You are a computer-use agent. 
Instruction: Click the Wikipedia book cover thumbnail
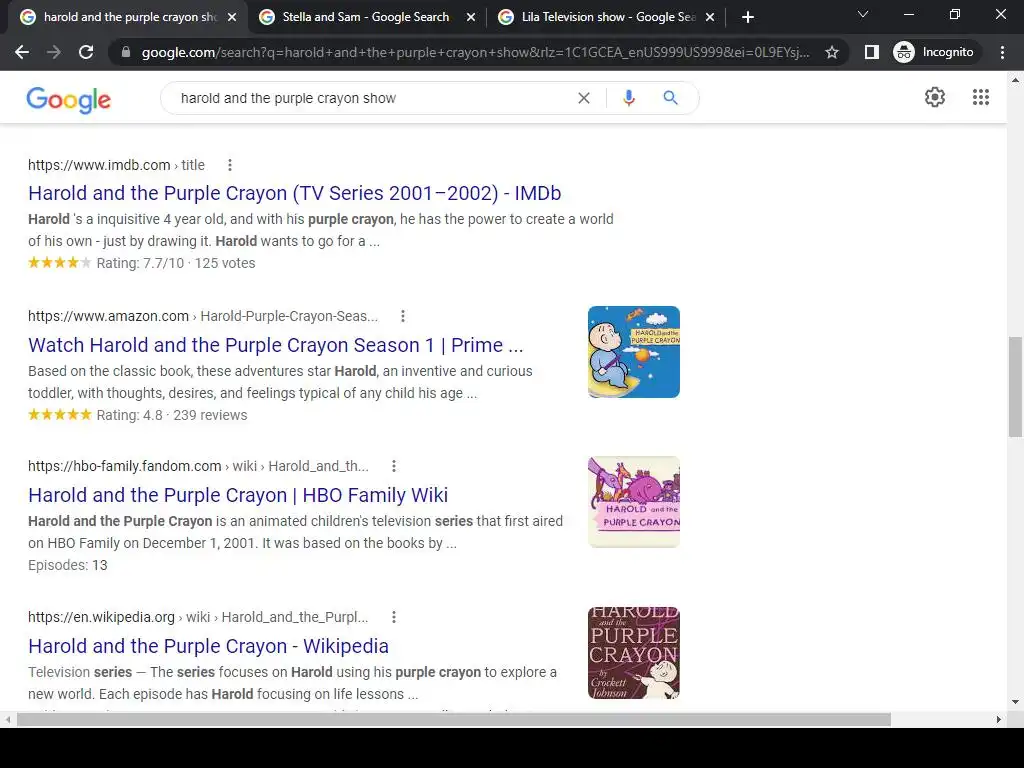point(633,653)
